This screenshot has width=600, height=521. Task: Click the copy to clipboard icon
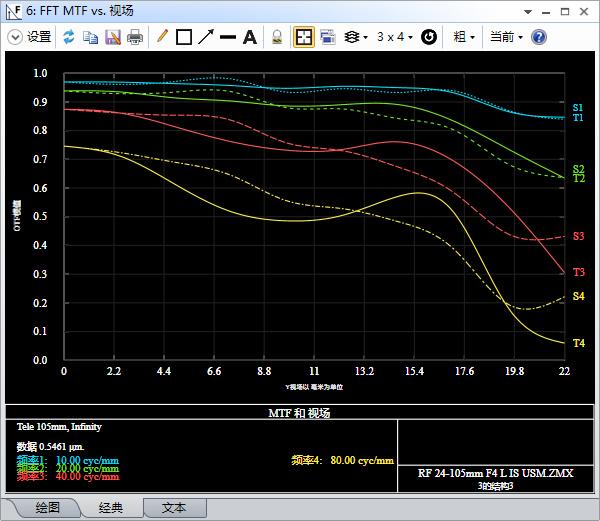tap(91, 37)
